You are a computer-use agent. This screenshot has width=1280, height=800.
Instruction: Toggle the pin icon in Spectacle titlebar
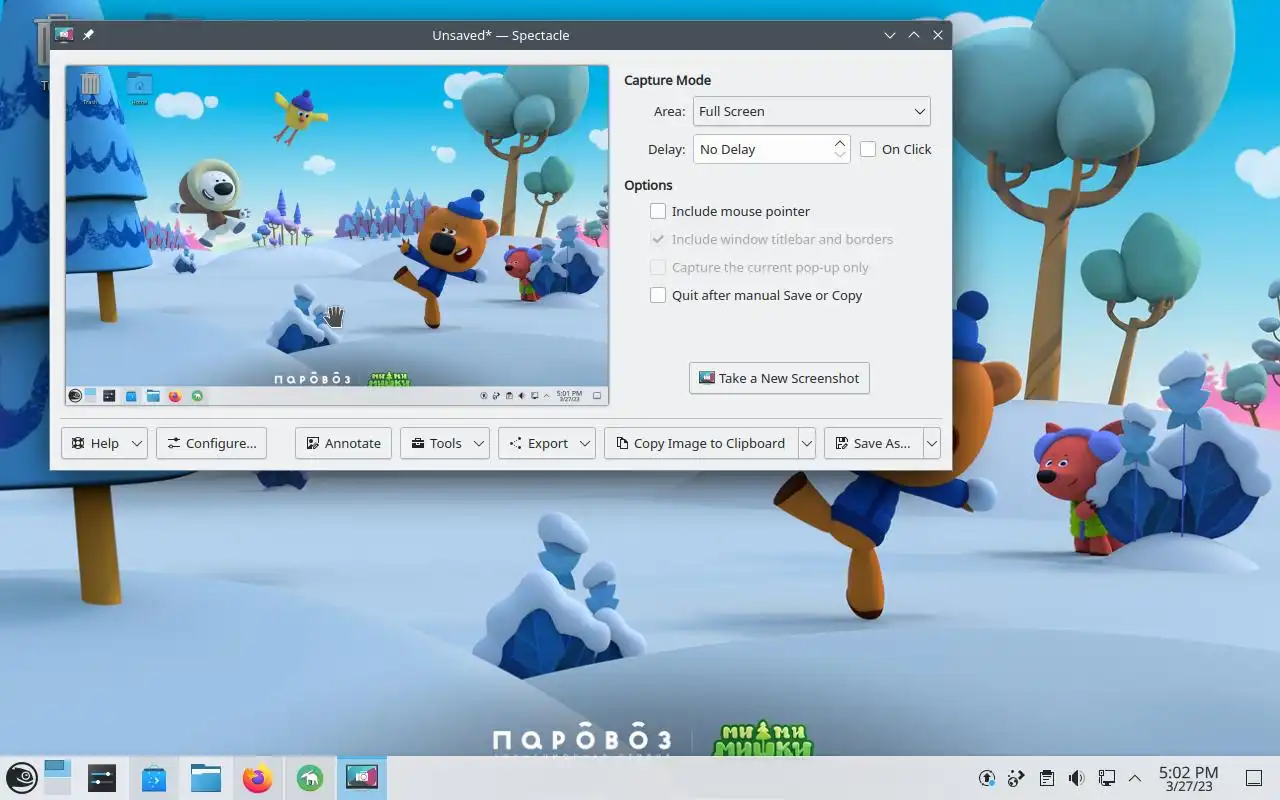click(88, 35)
